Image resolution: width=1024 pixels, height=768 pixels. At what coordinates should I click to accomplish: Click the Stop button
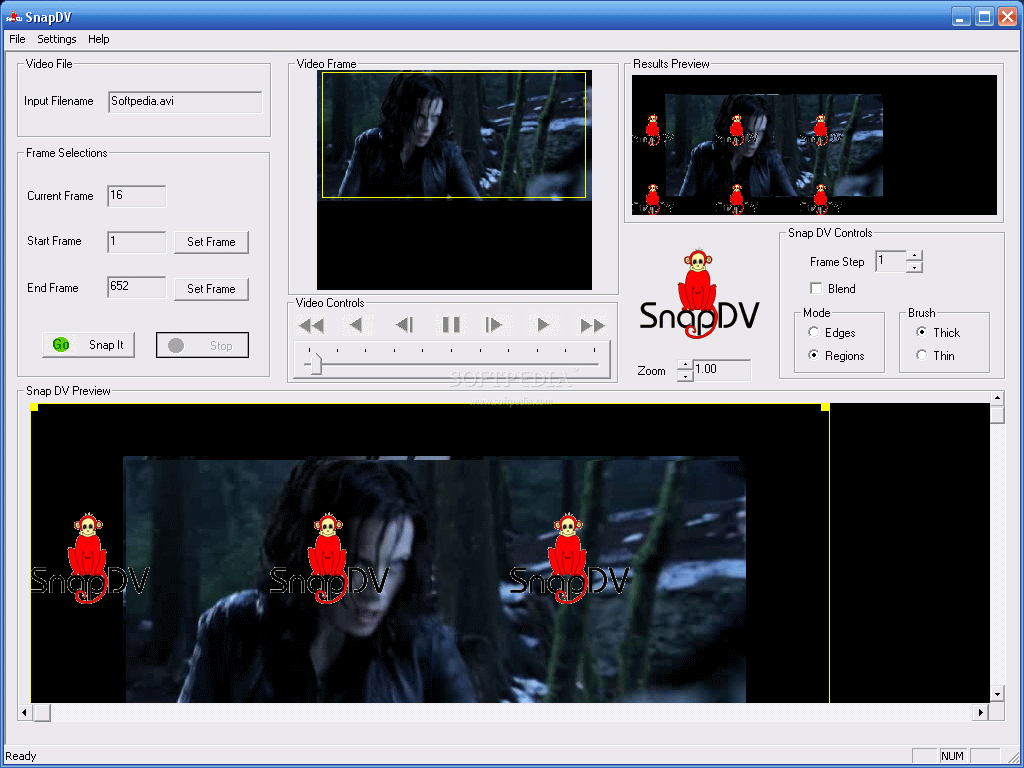[x=202, y=345]
